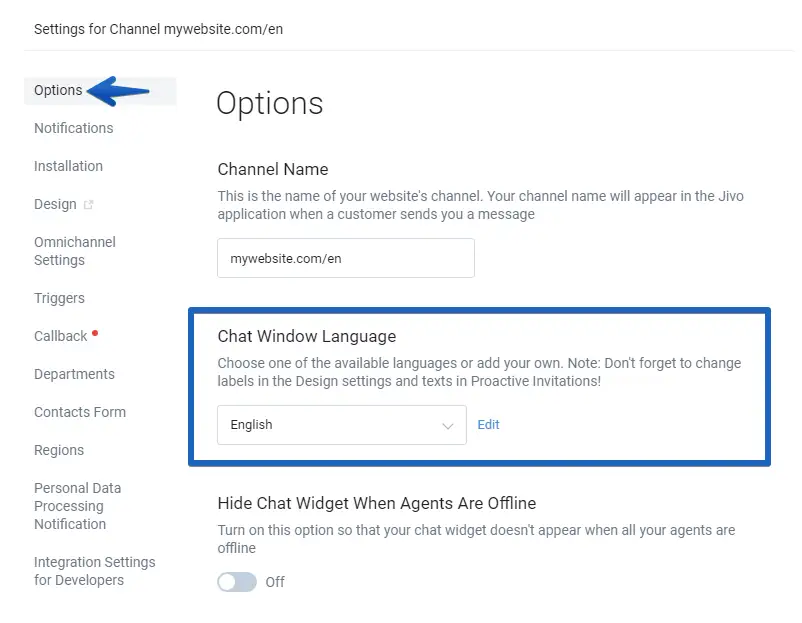Click the chevron arrow in the language selector
The width and height of the screenshot is (802, 623).
click(448, 426)
